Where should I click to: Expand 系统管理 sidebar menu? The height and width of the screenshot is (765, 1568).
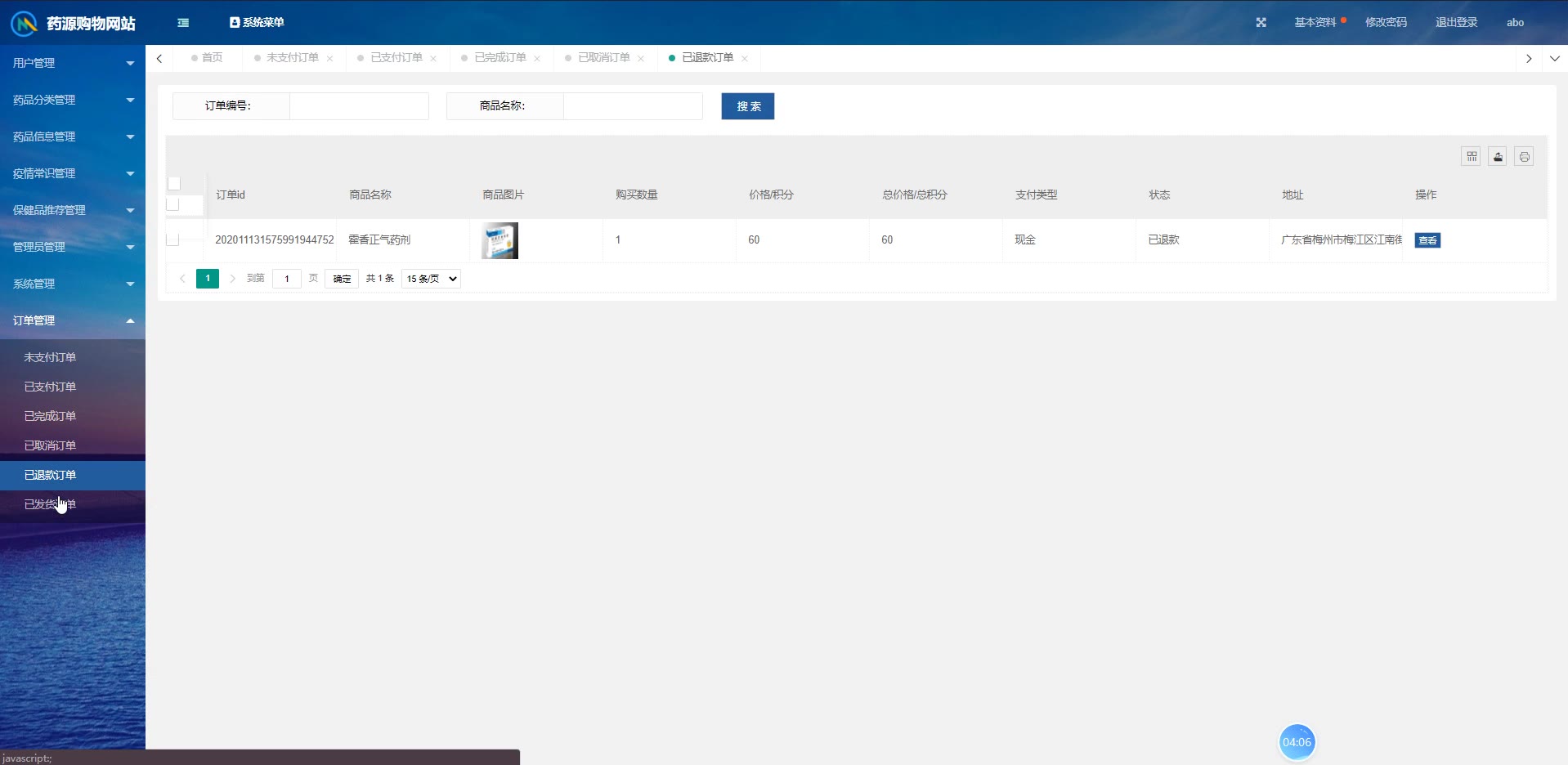pos(73,284)
